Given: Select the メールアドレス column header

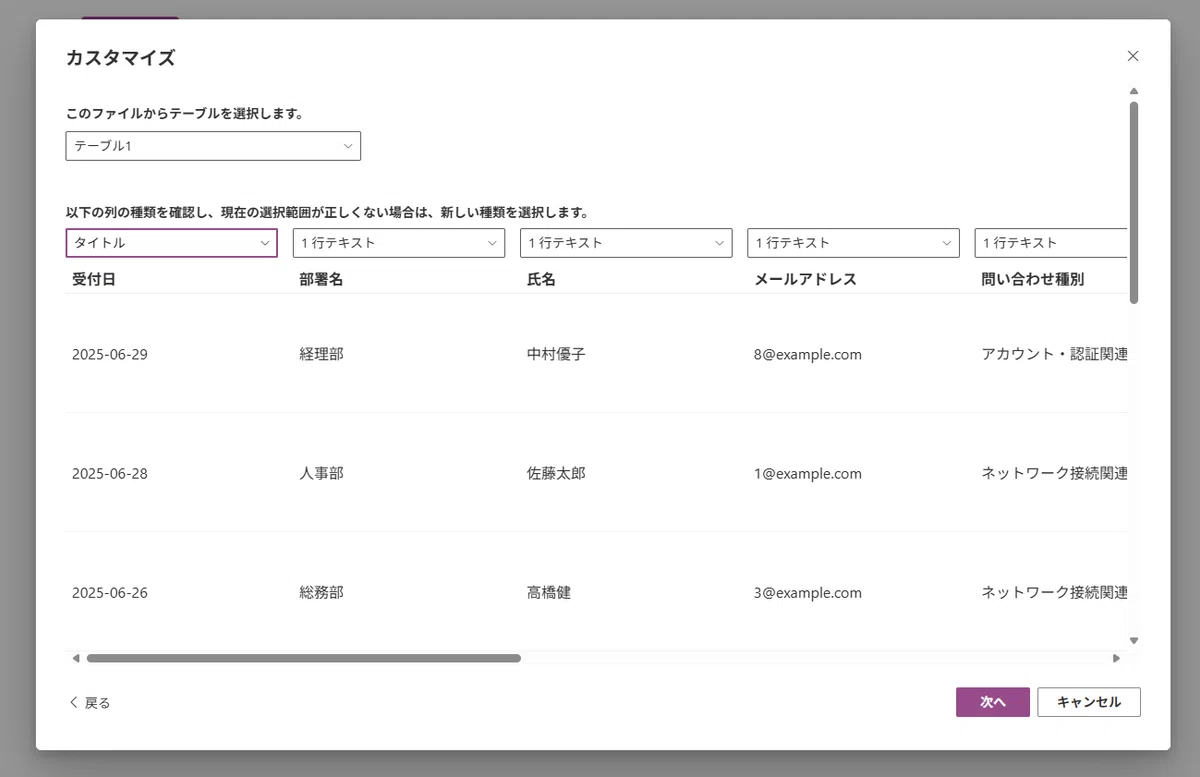Looking at the screenshot, I should point(805,279).
